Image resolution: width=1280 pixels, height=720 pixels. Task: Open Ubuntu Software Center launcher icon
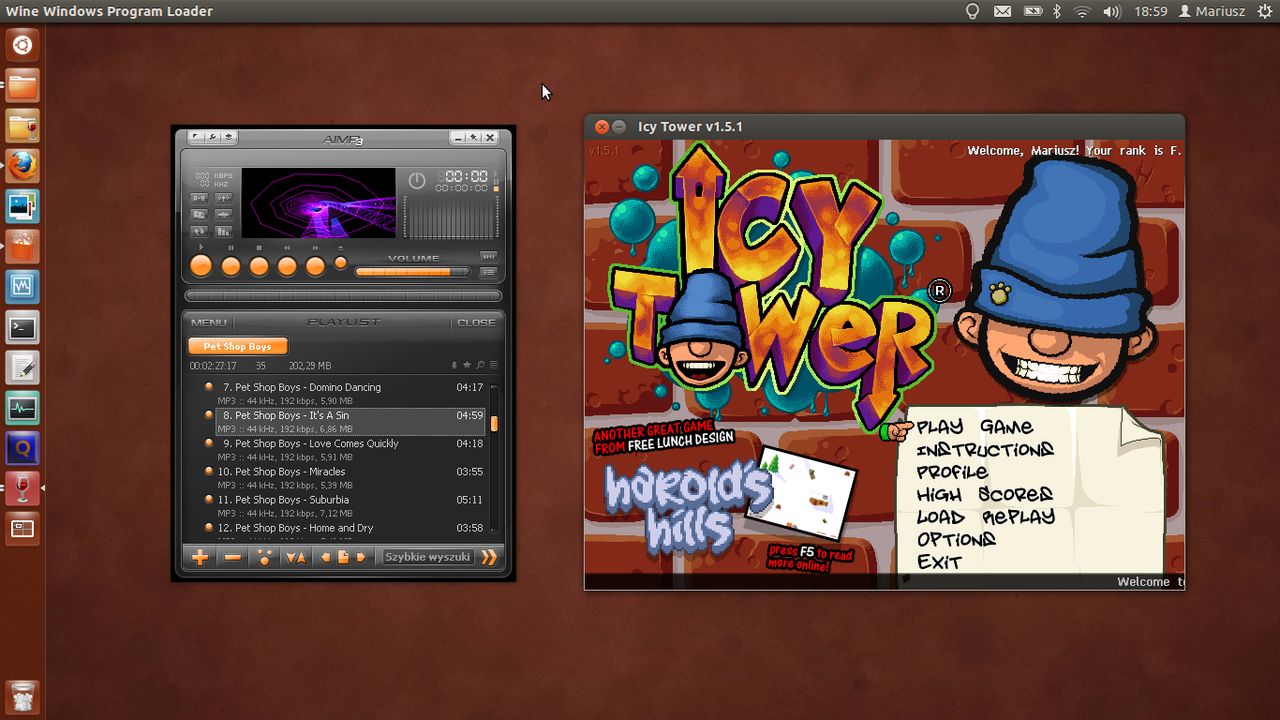pos(22,247)
